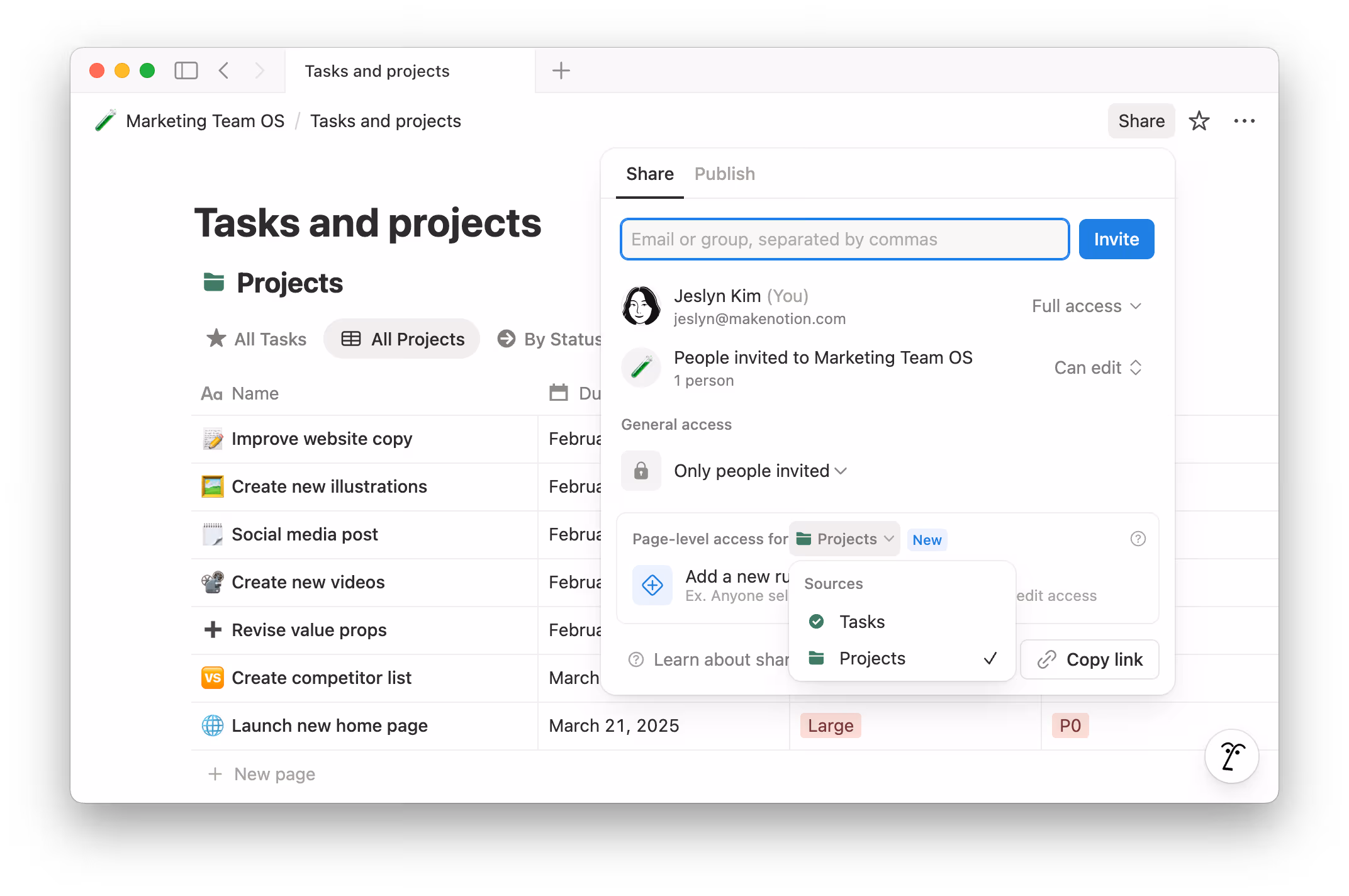Open the three-dot more options menu

tap(1244, 121)
